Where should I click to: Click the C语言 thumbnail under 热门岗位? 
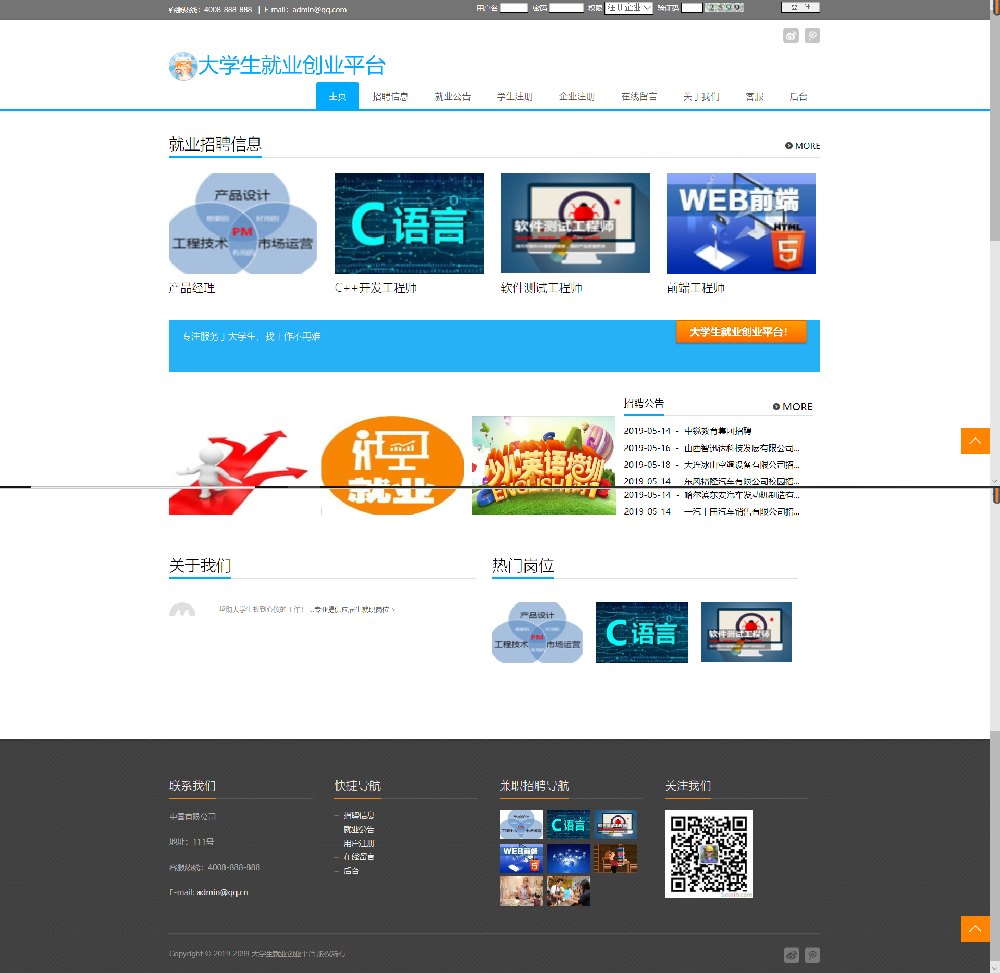[642, 633]
